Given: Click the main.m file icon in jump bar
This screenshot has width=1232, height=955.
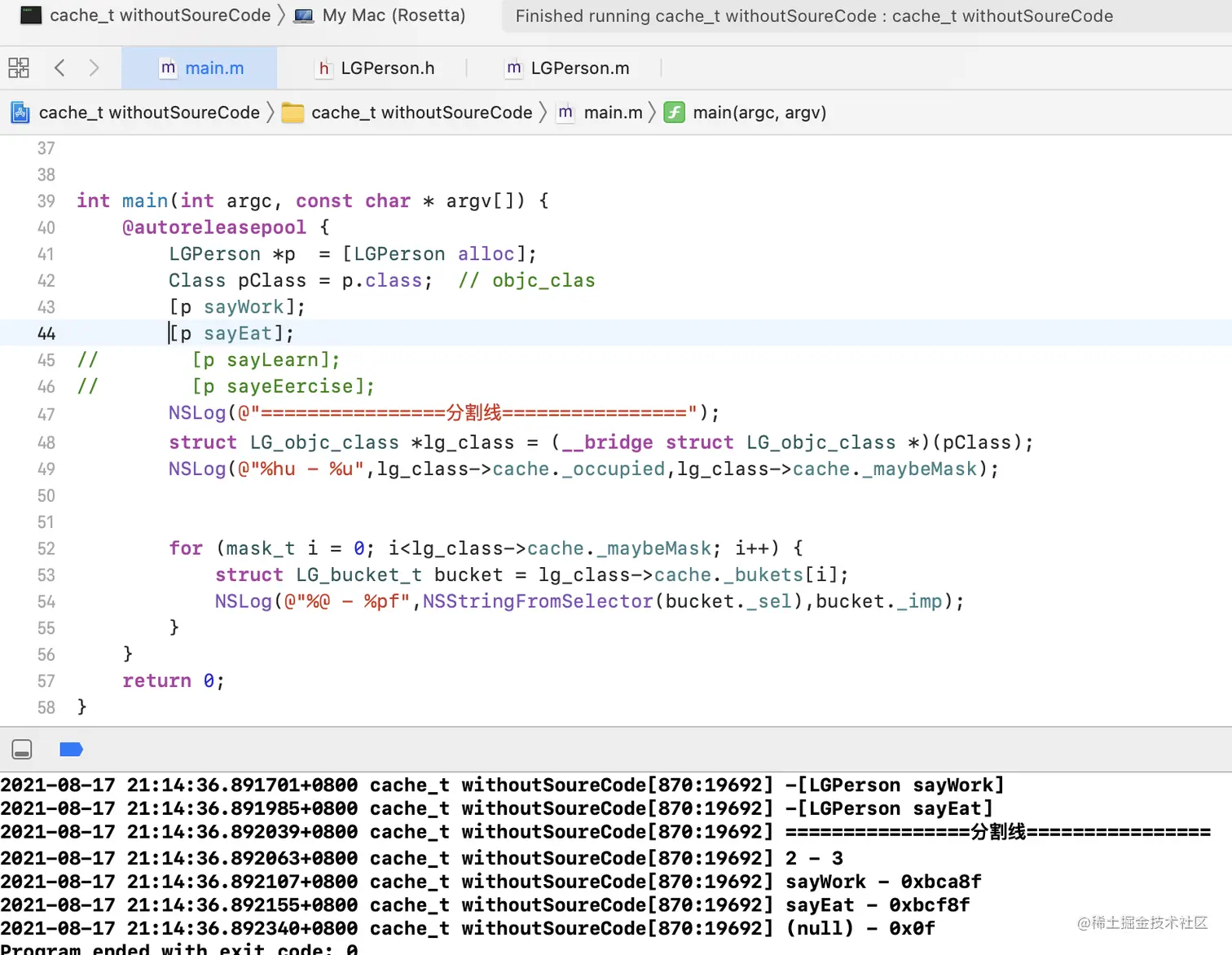Looking at the screenshot, I should click(565, 112).
